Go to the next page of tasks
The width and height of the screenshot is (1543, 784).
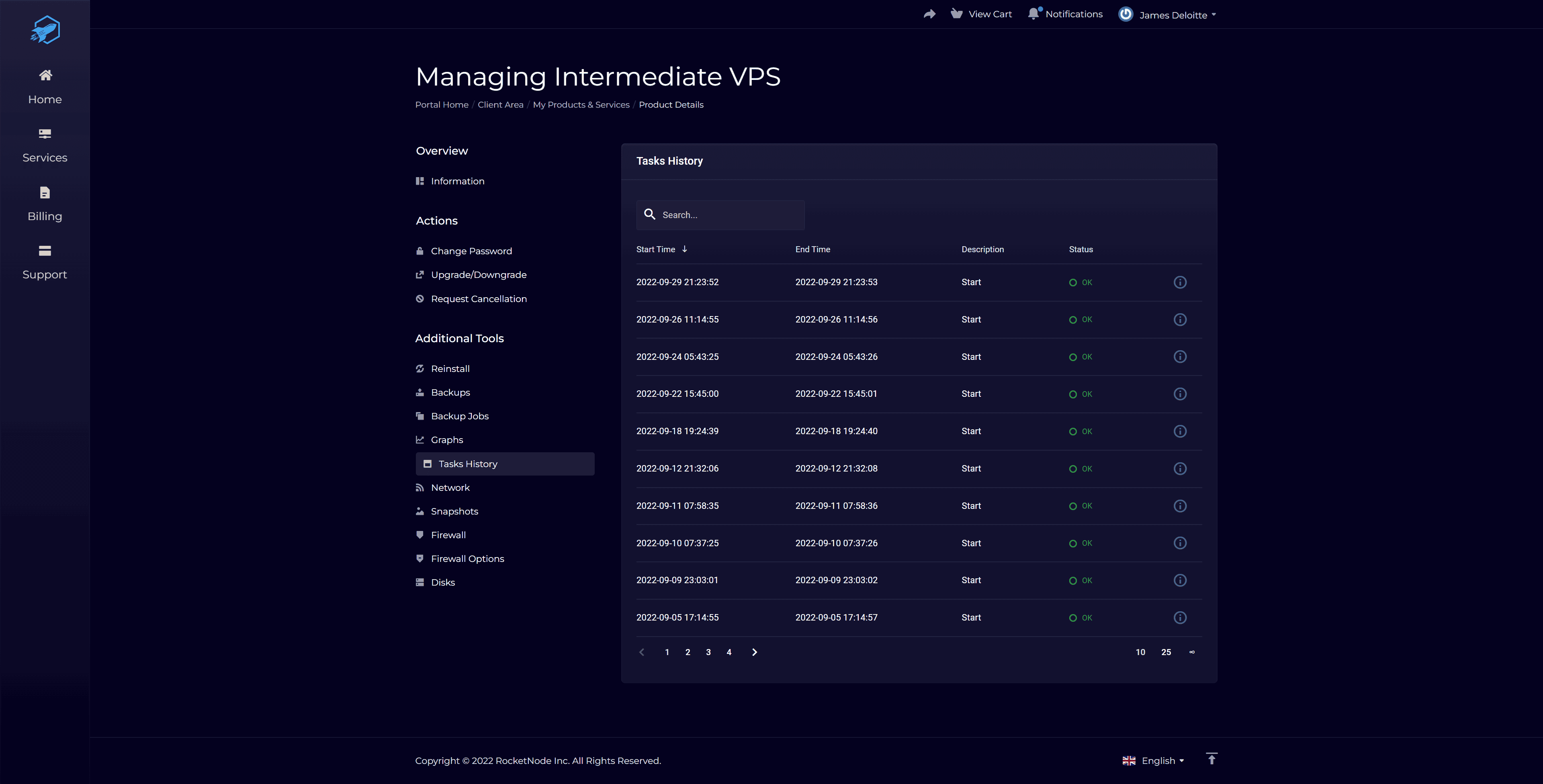coord(754,652)
